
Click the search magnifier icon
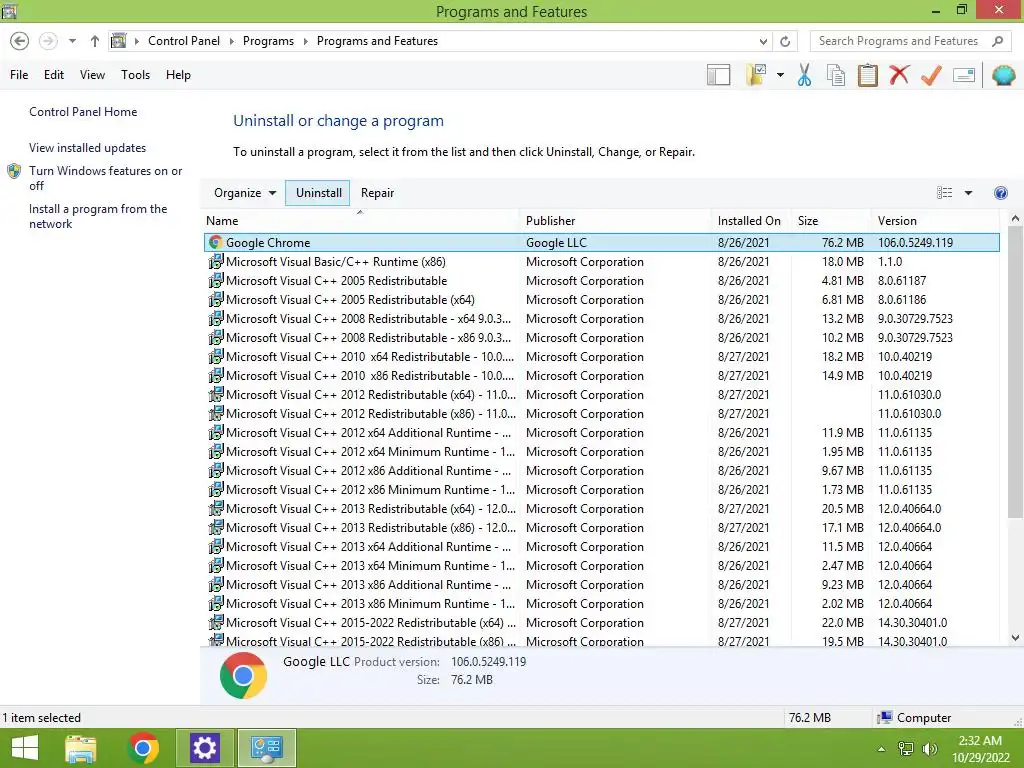pos(997,41)
